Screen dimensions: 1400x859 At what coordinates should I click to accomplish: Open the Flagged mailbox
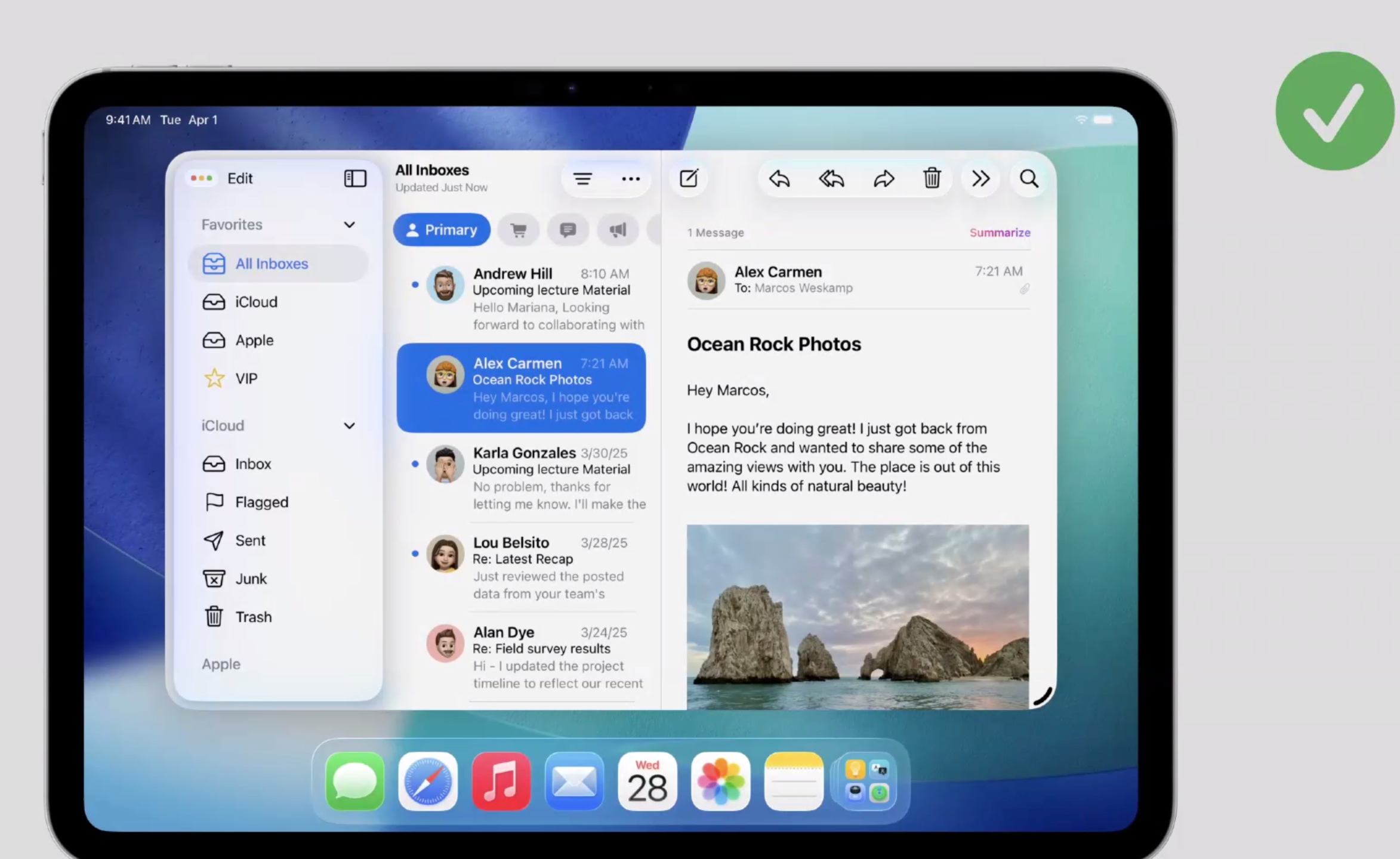(261, 502)
